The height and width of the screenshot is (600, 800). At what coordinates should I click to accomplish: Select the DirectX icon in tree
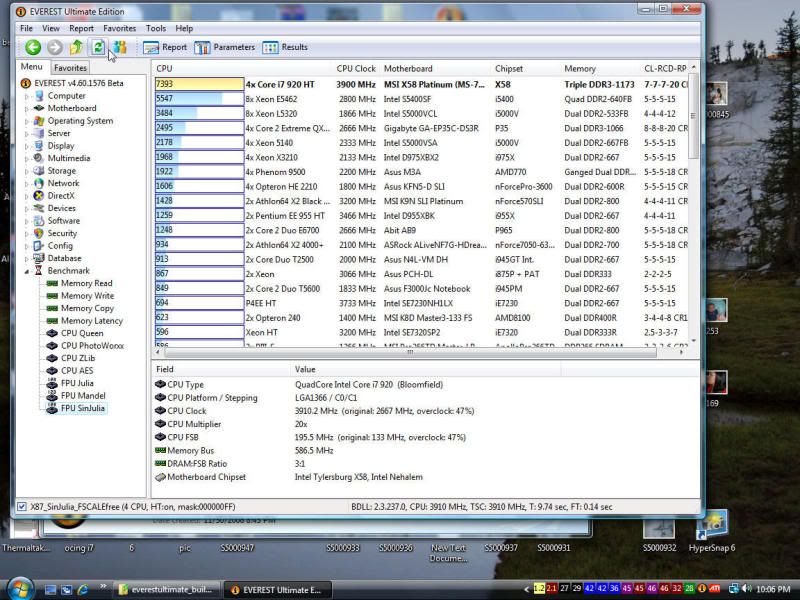coord(39,195)
